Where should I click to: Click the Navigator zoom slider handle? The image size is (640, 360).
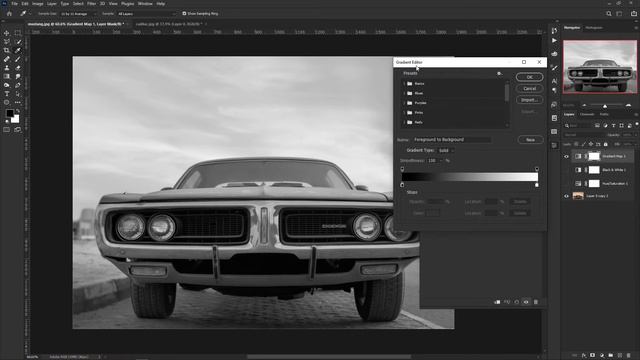(x=605, y=106)
